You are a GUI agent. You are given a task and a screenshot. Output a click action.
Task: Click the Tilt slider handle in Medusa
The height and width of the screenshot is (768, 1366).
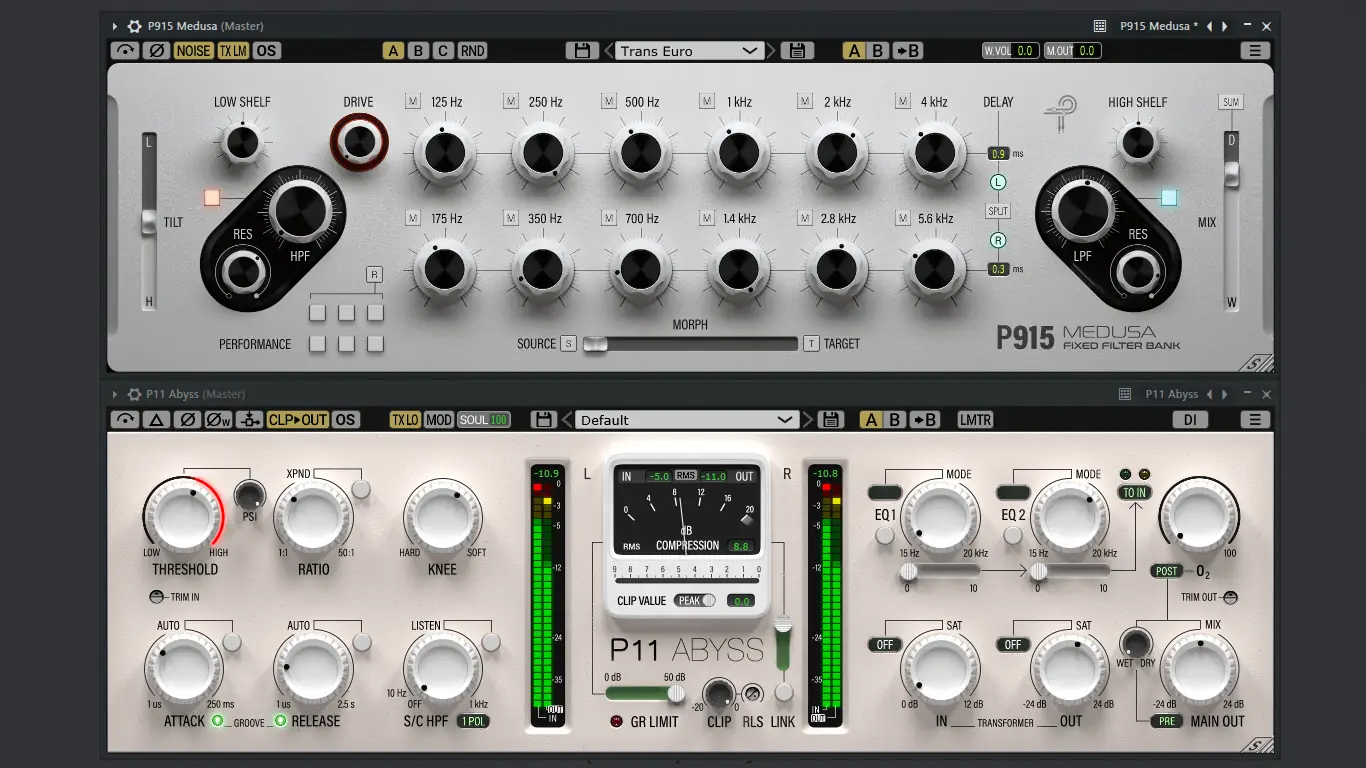click(148, 223)
